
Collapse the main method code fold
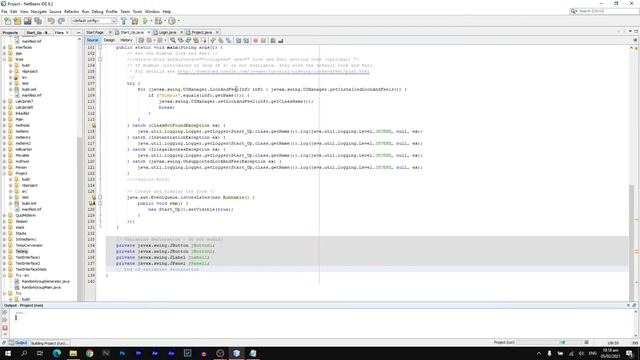(x=100, y=47)
